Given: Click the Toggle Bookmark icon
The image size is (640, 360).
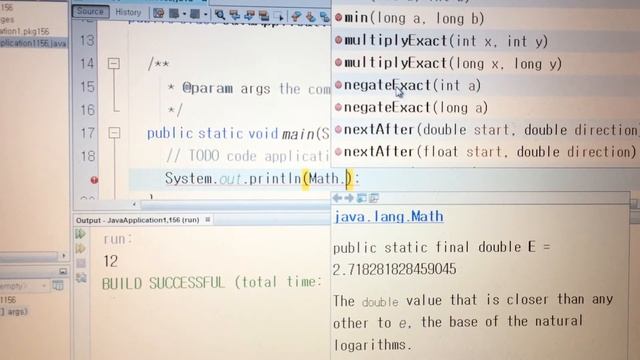Looking at the screenshot, I should click(325, 17).
